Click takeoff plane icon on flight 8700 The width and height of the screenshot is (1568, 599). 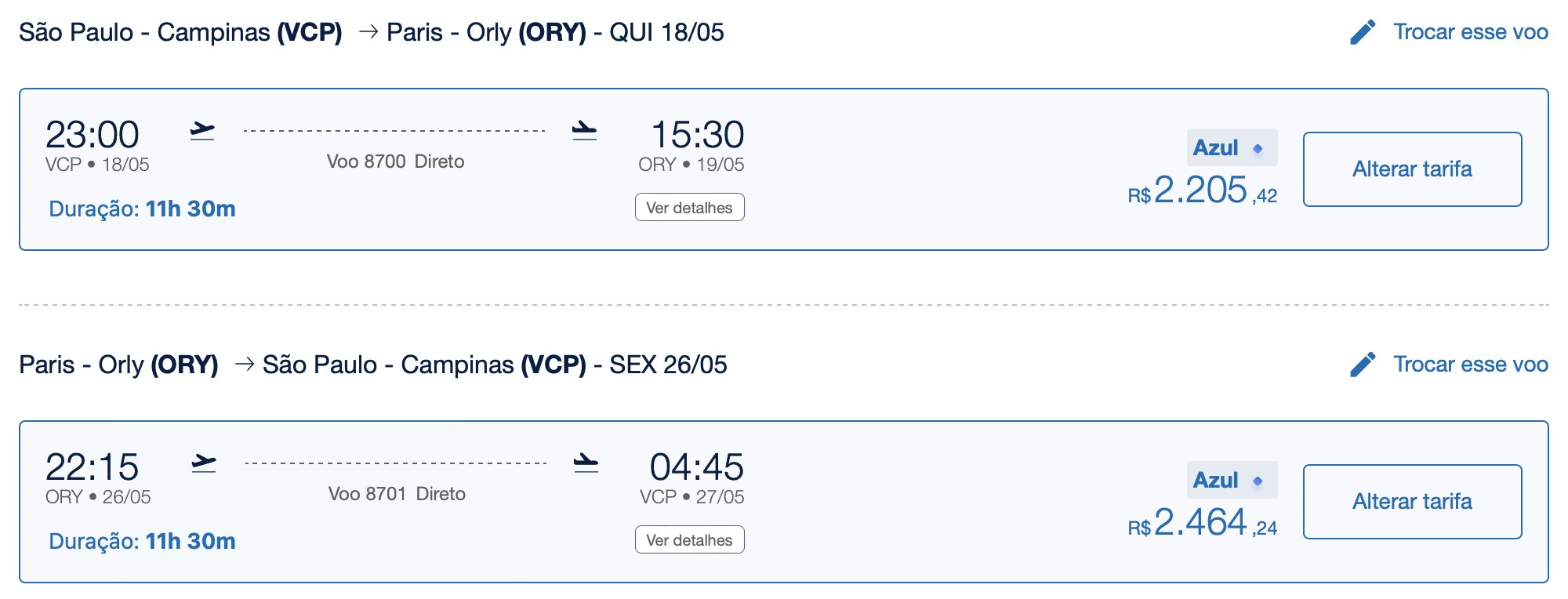click(x=202, y=131)
